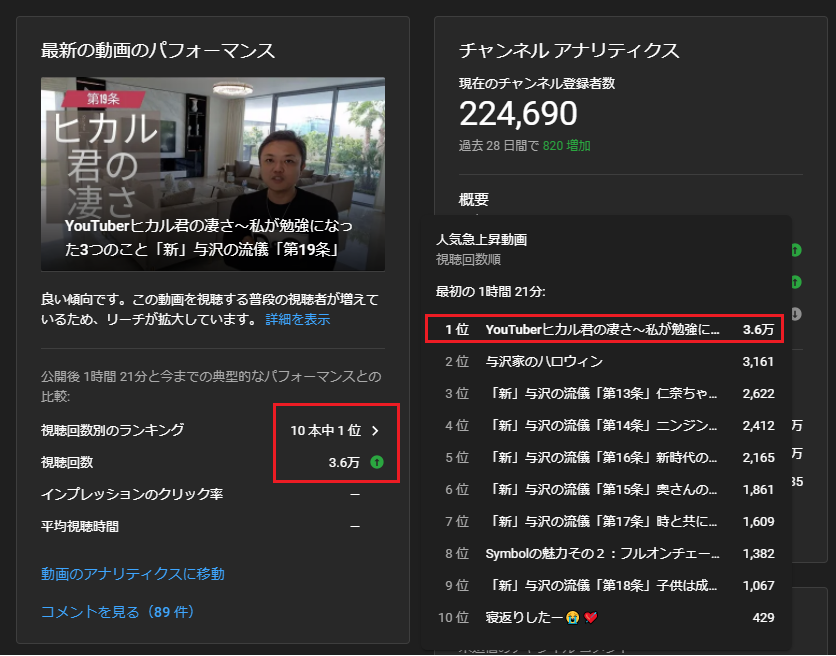
Task: Select the 8位 Symbolの魅力その２ row
Action: point(604,554)
